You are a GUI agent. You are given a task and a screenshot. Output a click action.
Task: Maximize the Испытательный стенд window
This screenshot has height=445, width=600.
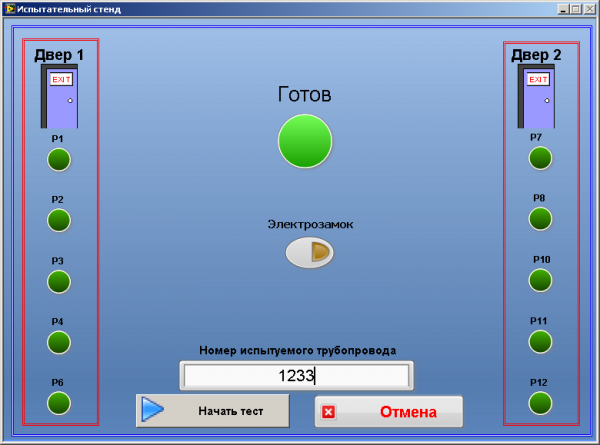coord(576,9)
